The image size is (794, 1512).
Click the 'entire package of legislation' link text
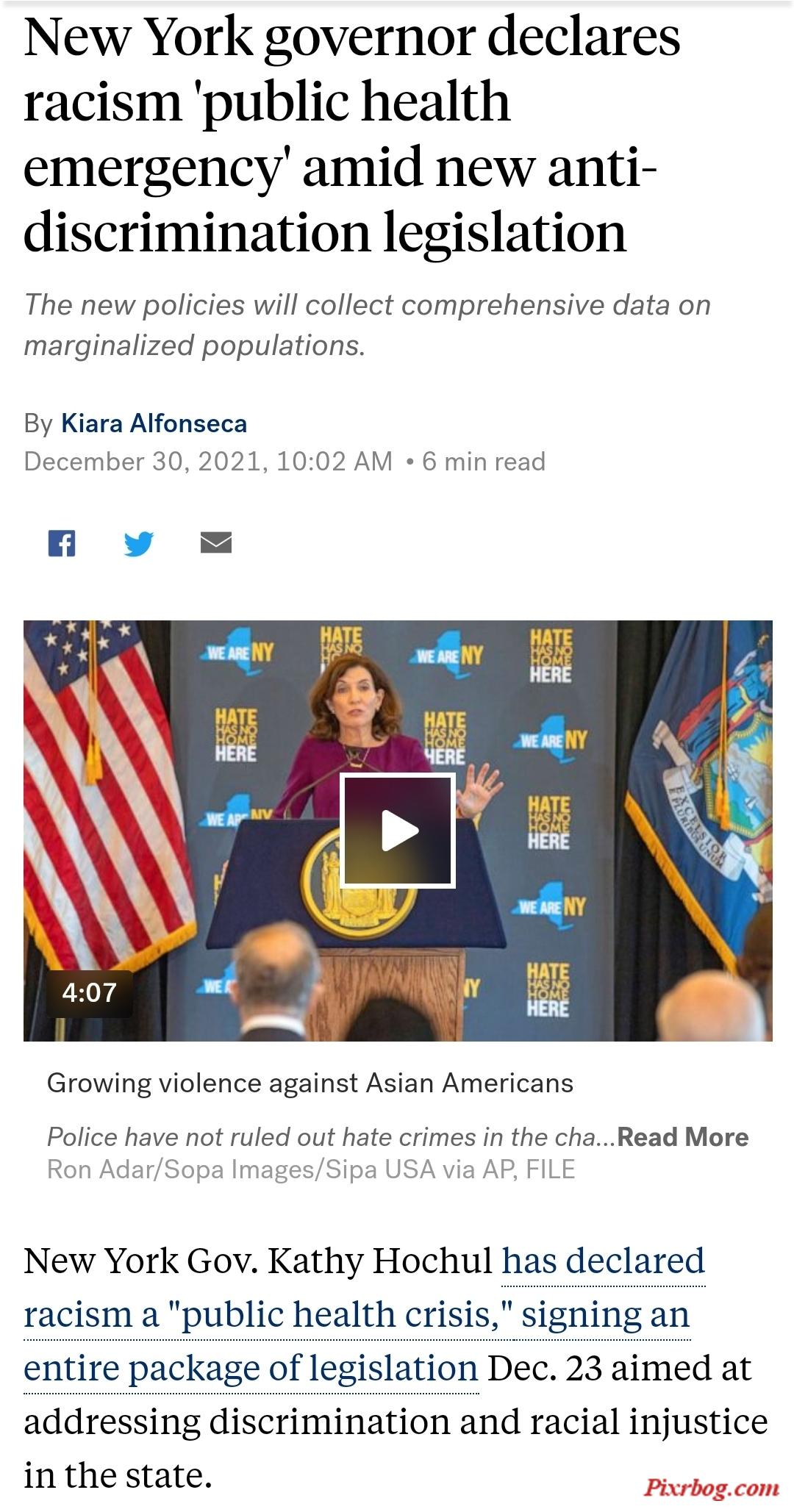click(x=251, y=1368)
